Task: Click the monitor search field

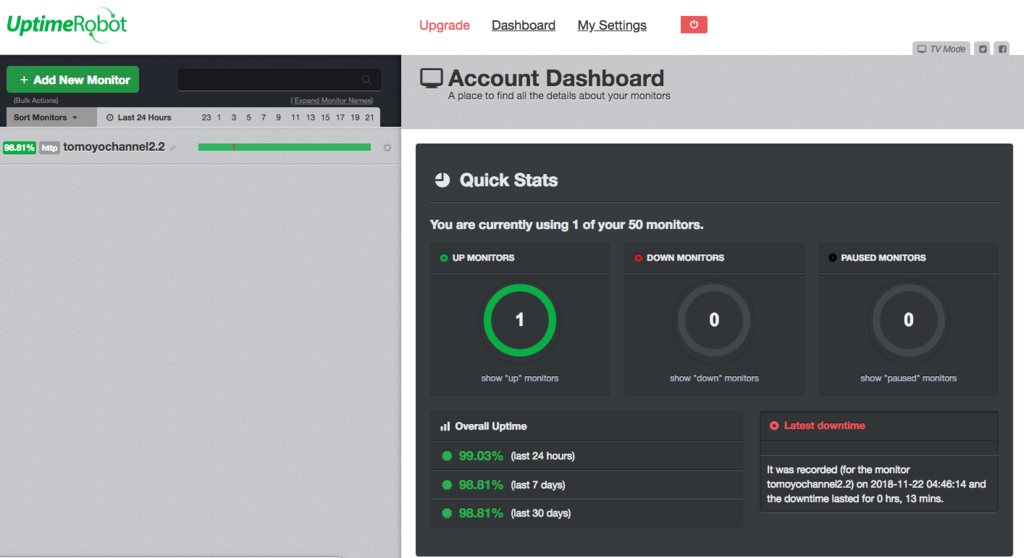Action: (x=279, y=80)
